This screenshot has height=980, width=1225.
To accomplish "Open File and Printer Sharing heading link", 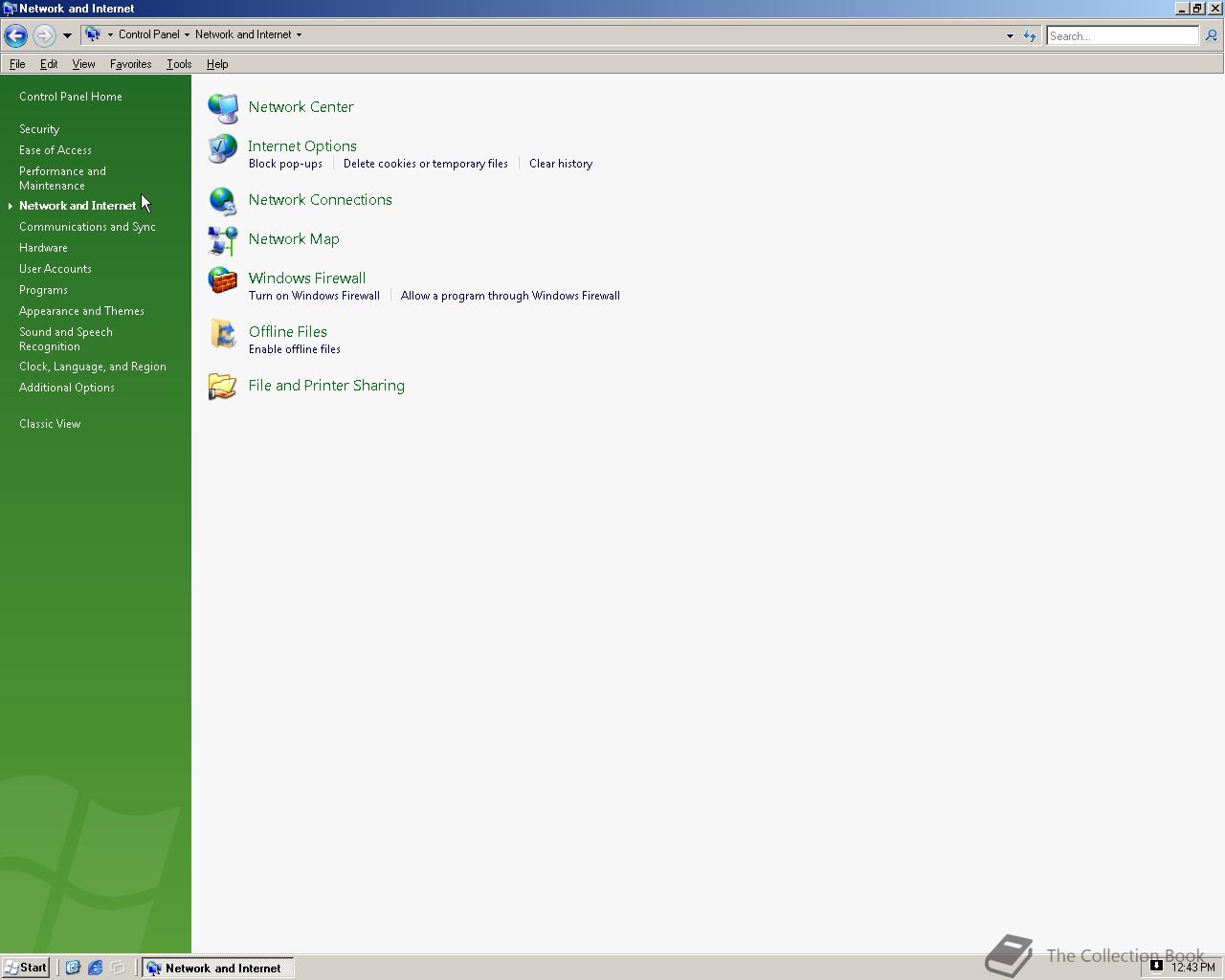I will pos(326,386).
